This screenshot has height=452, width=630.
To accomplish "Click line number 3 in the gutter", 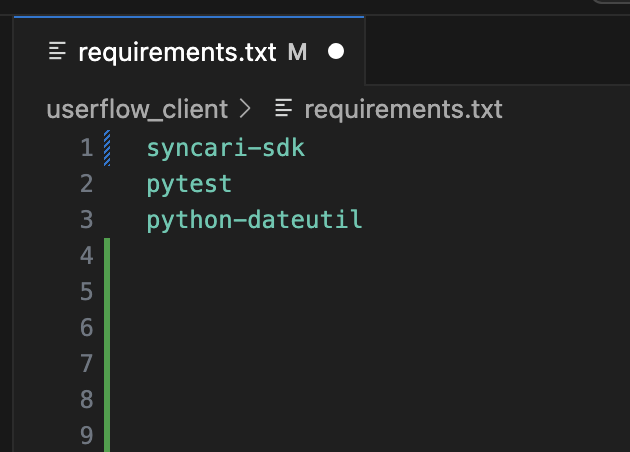I will pos(85,219).
